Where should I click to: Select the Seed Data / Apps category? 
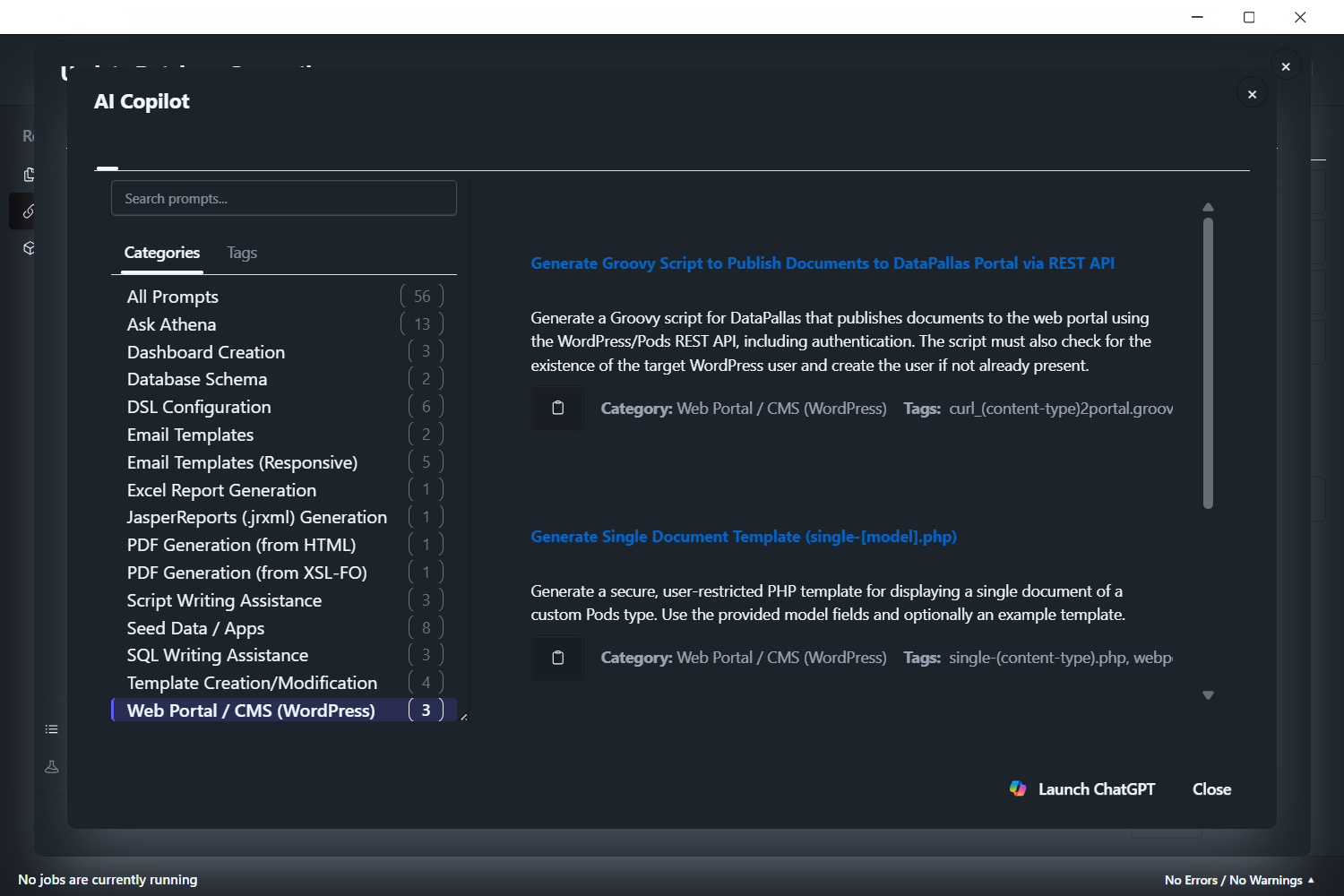[283, 628]
